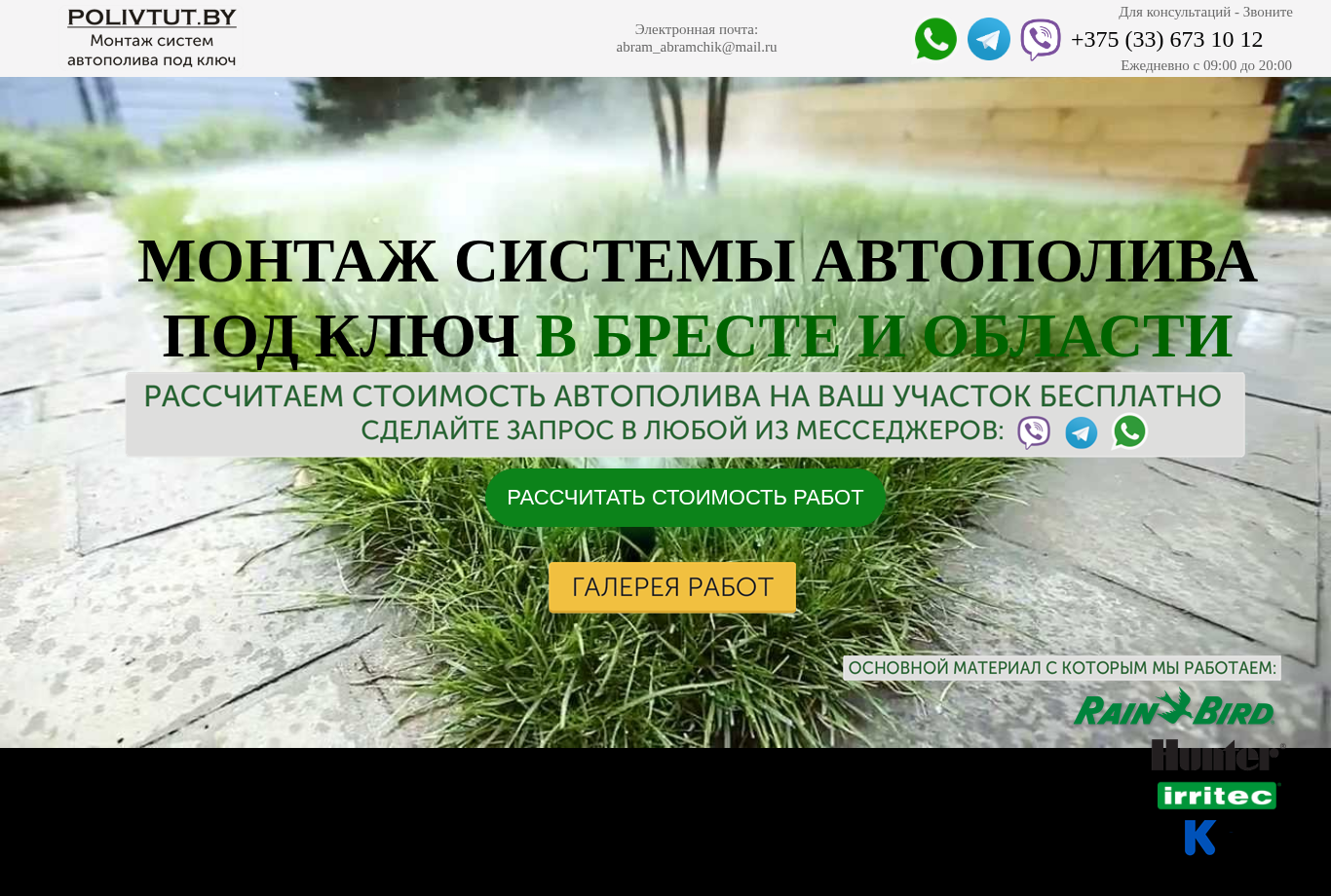Open the Viber icon in the header
This screenshot has height=896, width=1331.
1041,40
